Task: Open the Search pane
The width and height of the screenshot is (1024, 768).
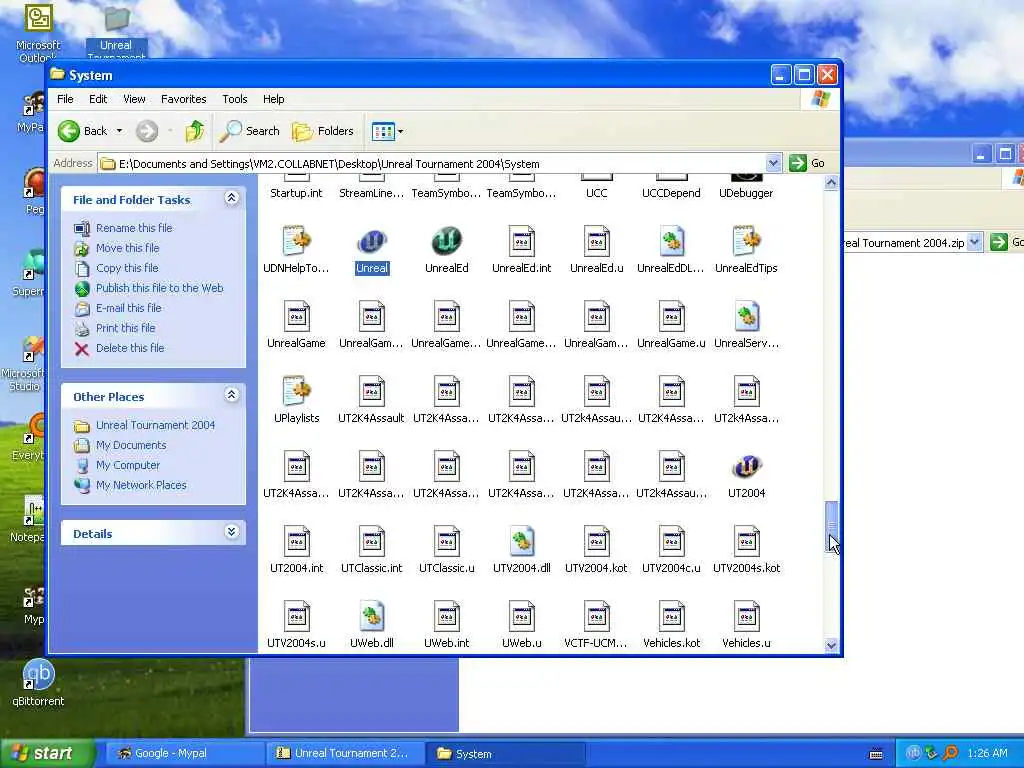Action: 249,131
